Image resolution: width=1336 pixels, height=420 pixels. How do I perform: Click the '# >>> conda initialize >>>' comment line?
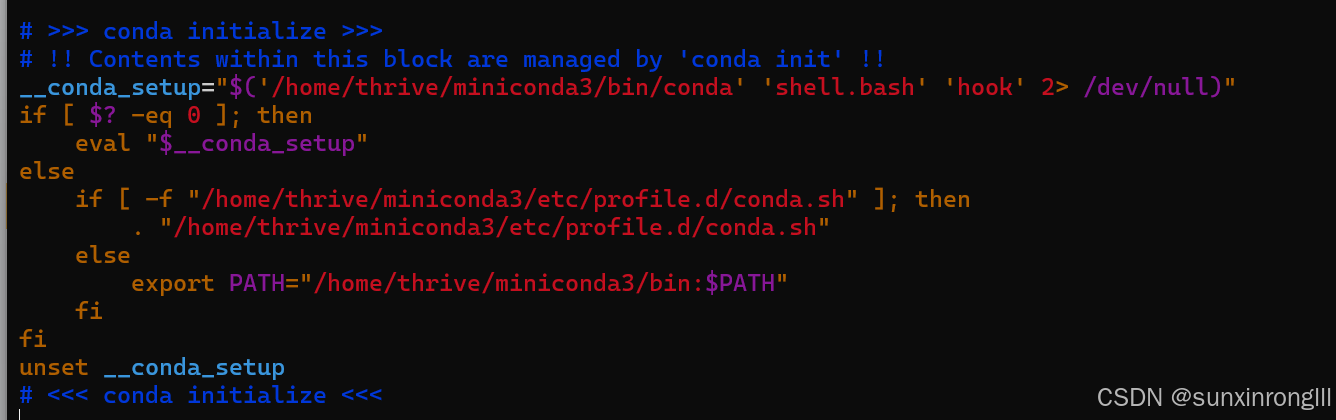(x=201, y=31)
